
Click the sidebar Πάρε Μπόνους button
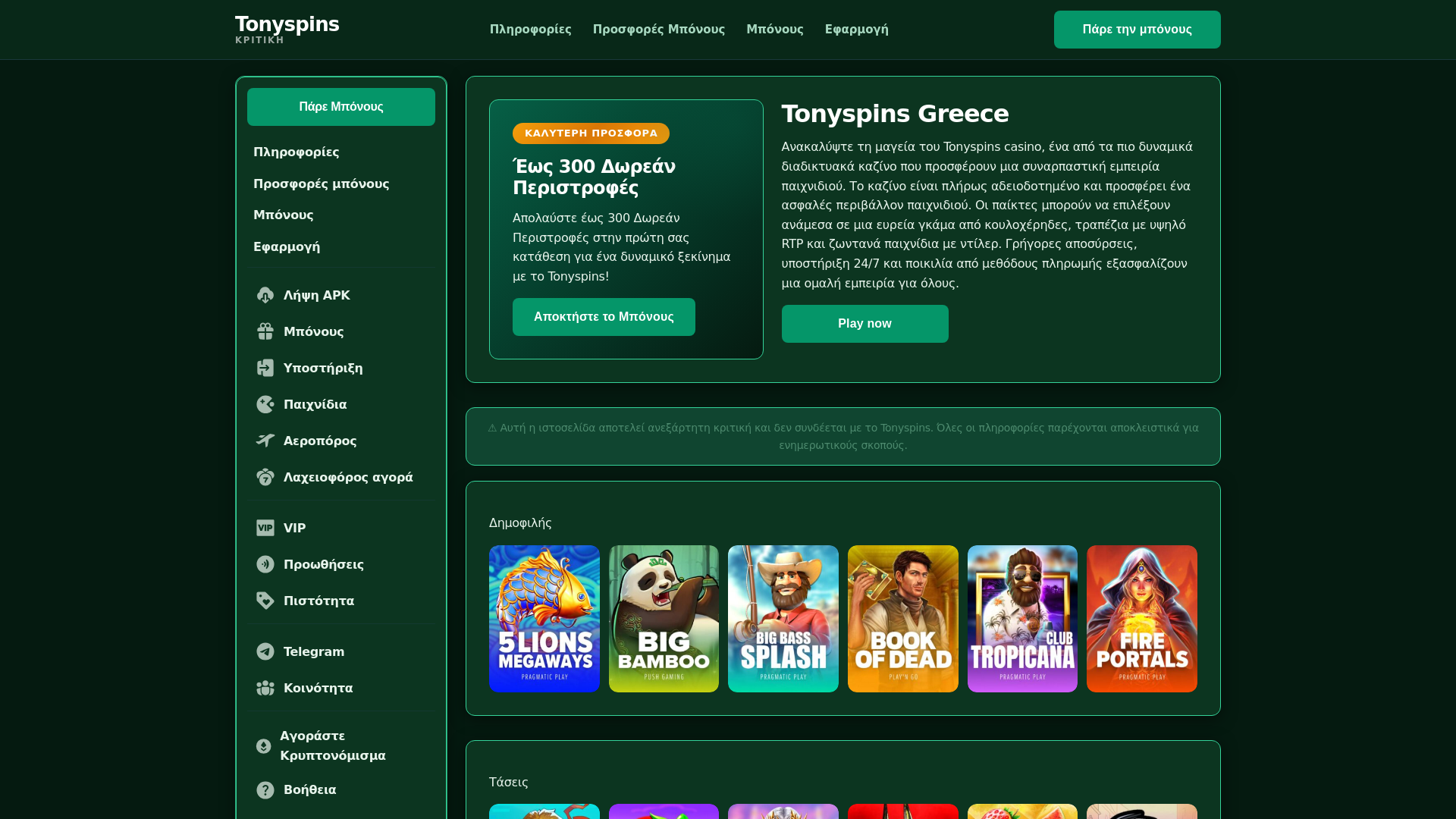[341, 107]
